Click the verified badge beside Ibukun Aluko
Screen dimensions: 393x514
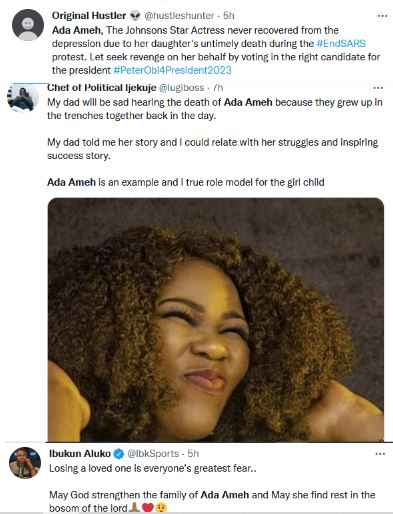[x=118, y=454]
